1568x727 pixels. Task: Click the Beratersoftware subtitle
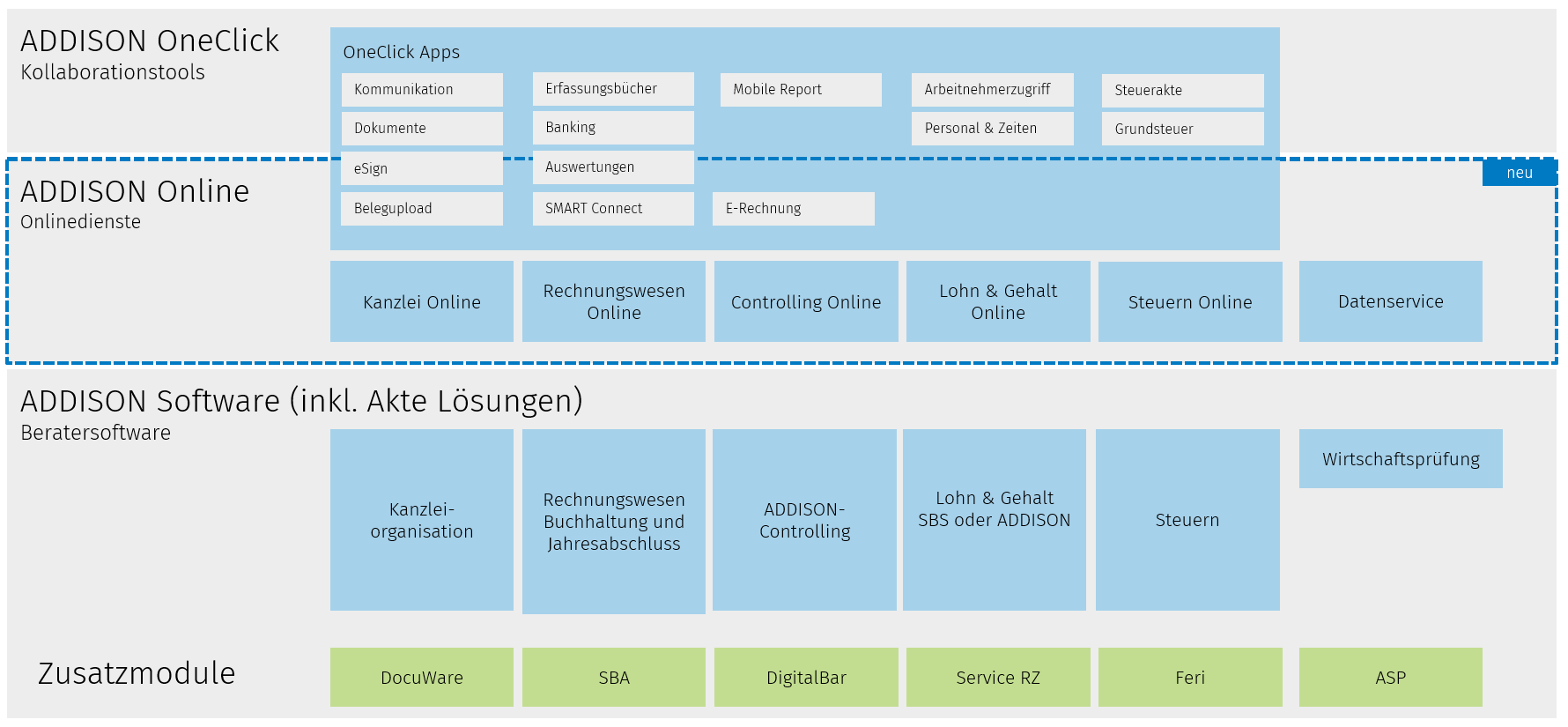[x=96, y=433]
